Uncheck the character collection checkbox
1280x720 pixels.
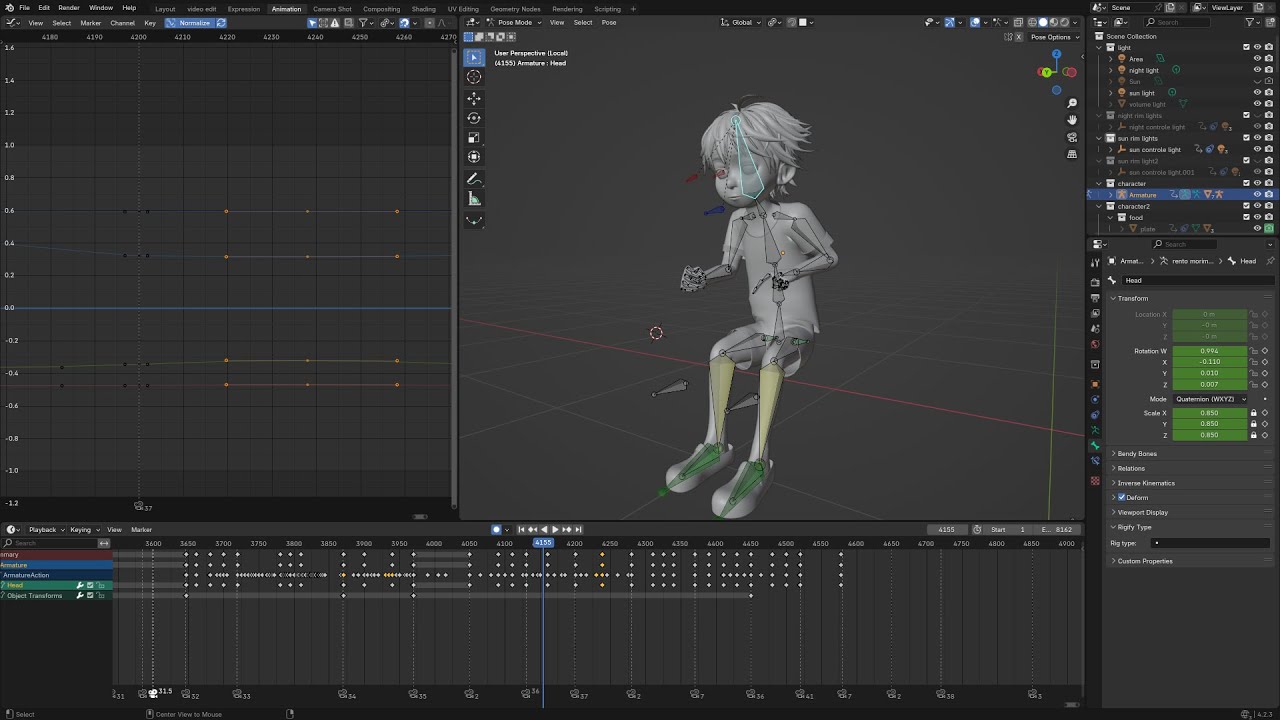(1246, 183)
